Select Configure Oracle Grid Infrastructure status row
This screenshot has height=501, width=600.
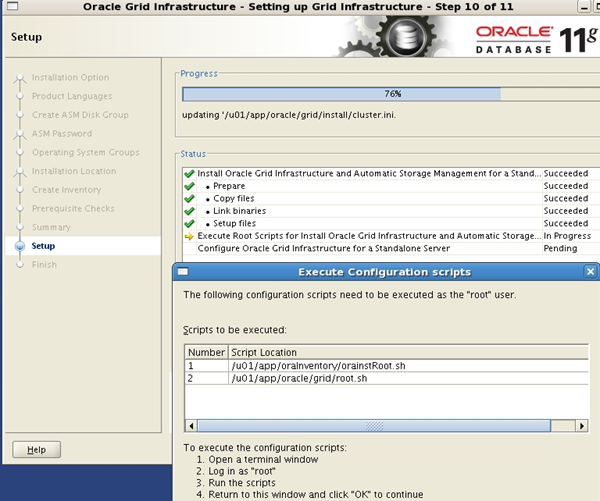tap(391, 248)
